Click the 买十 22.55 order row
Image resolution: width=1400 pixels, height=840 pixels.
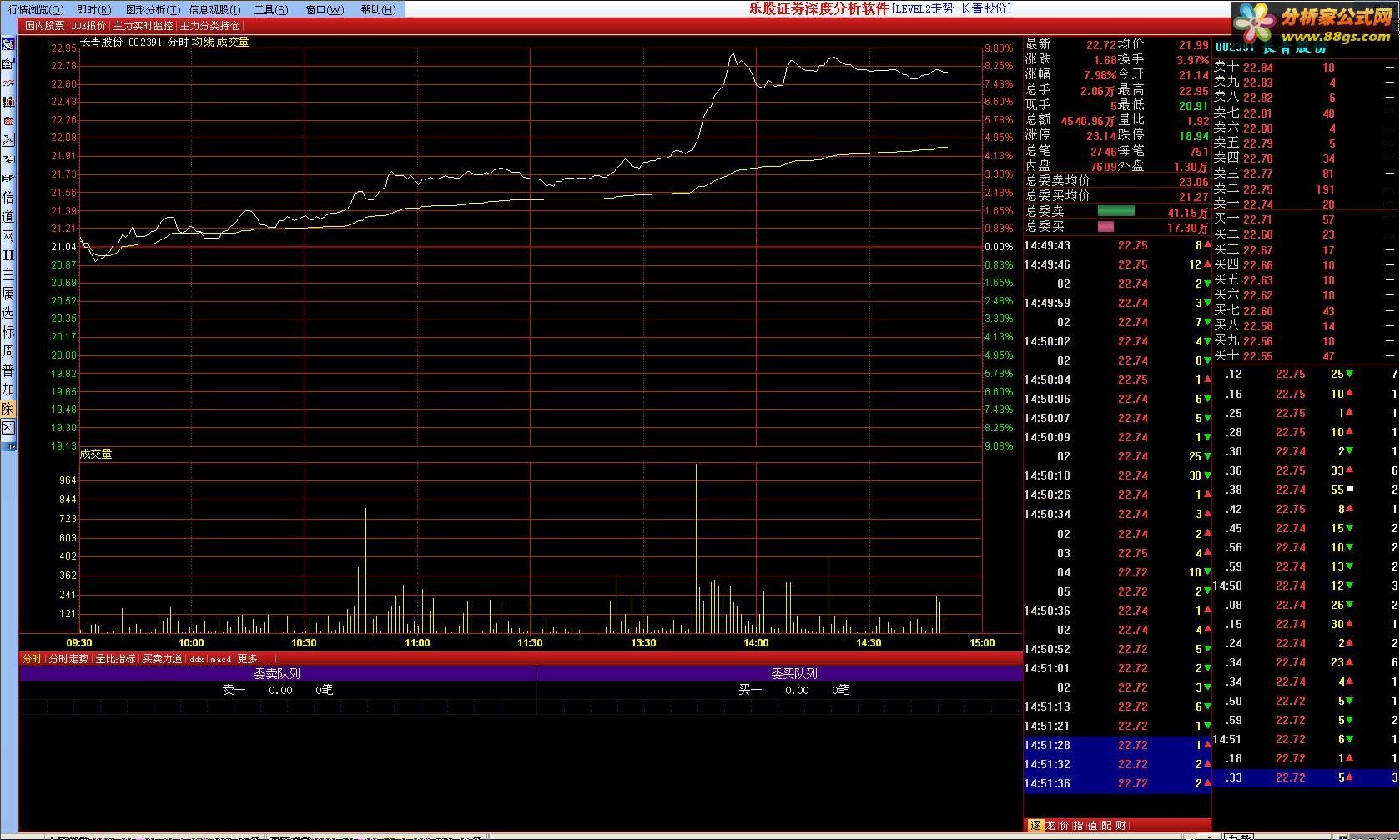(x=1304, y=356)
